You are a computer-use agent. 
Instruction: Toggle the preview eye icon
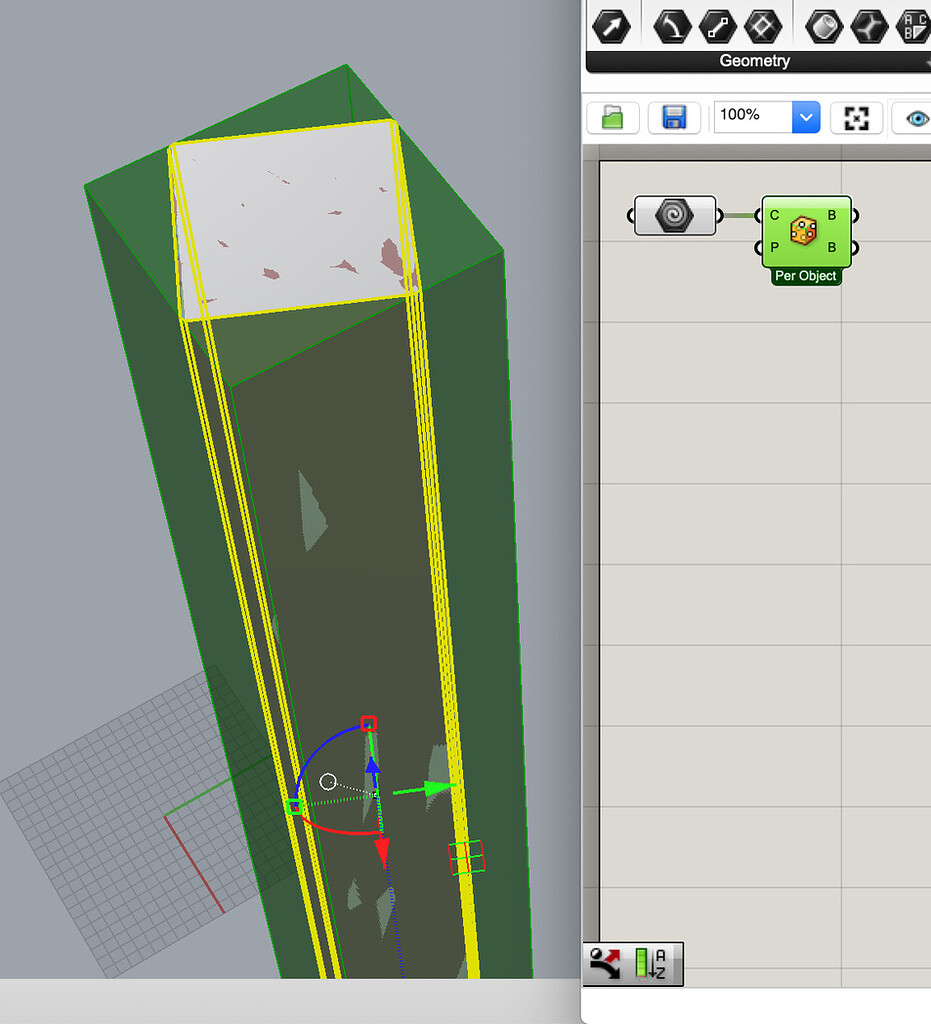(x=917, y=117)
